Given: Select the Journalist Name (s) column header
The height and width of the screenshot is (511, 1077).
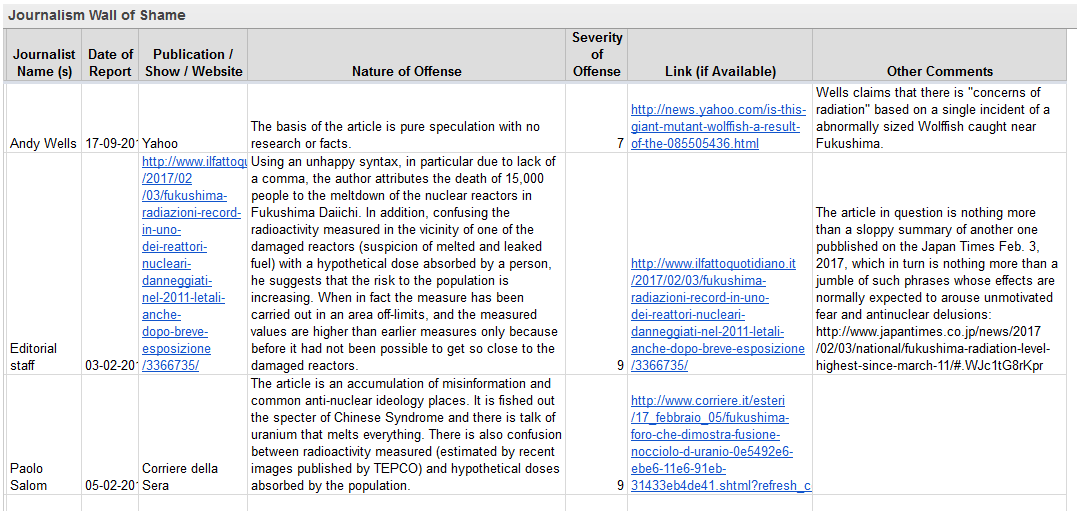Looking at the screenshot, I should (44, 62).
